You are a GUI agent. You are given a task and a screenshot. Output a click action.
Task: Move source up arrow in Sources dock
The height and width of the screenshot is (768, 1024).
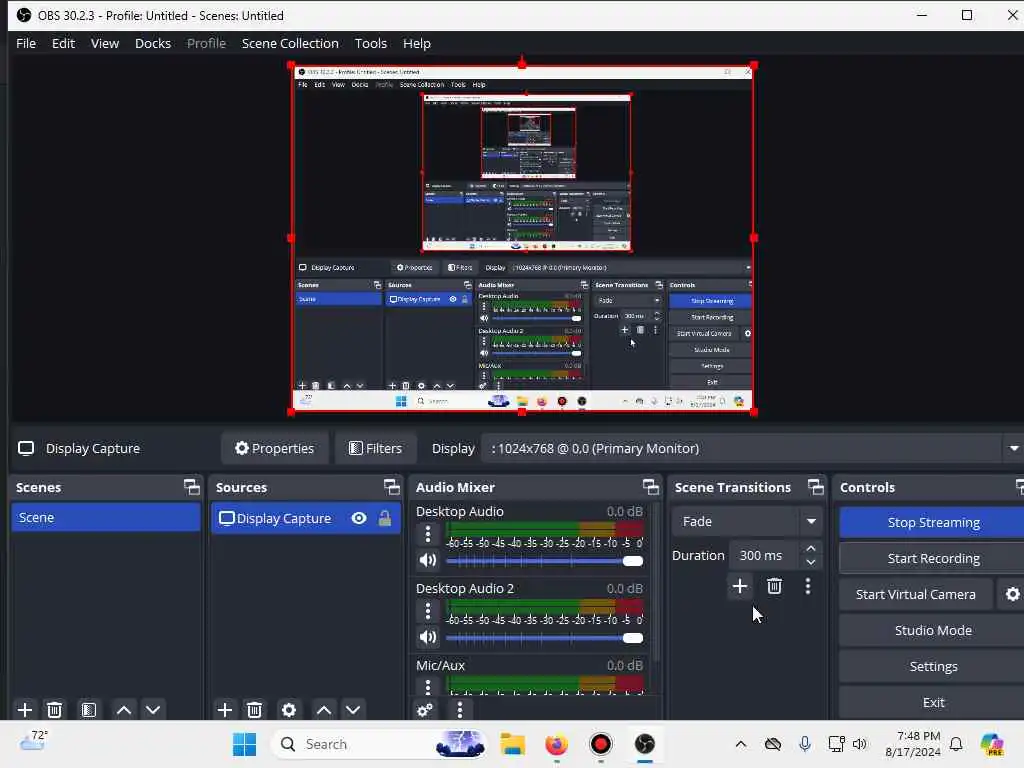coord(323,710)
